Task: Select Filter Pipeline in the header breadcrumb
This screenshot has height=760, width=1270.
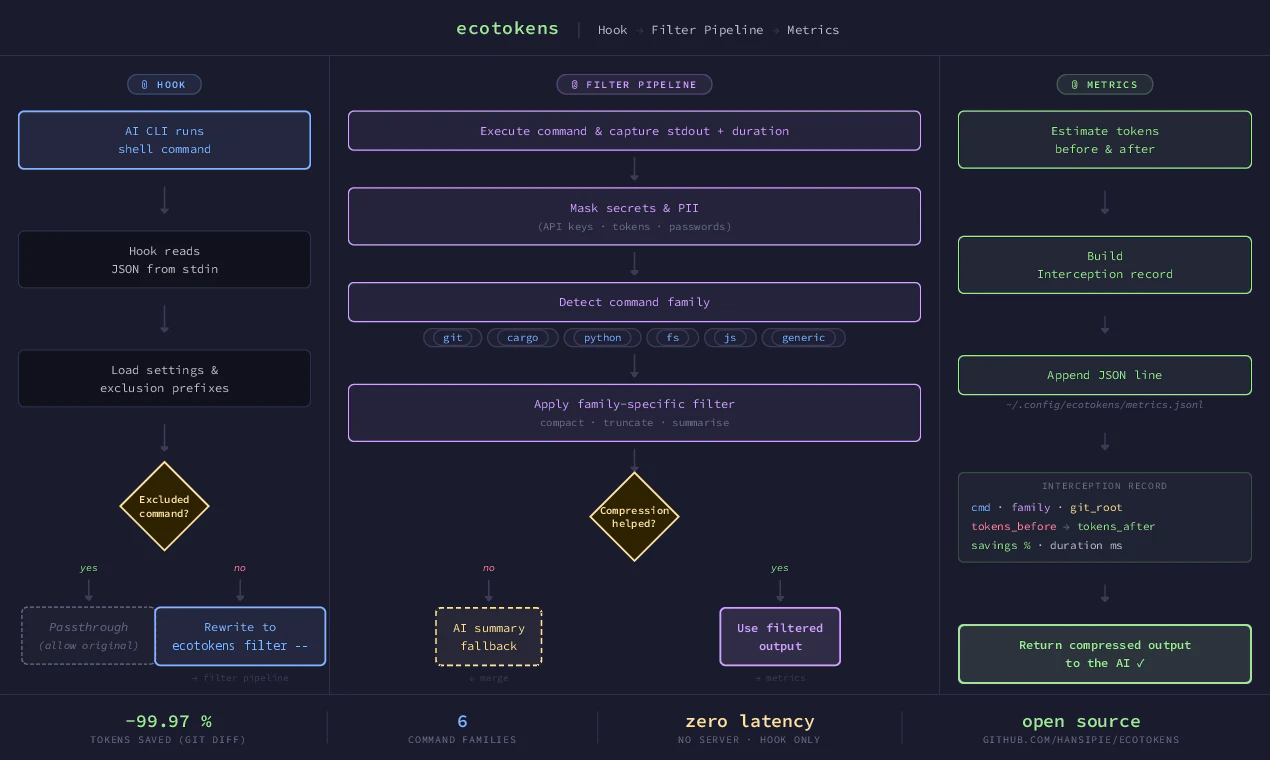Action: [707, 30]
